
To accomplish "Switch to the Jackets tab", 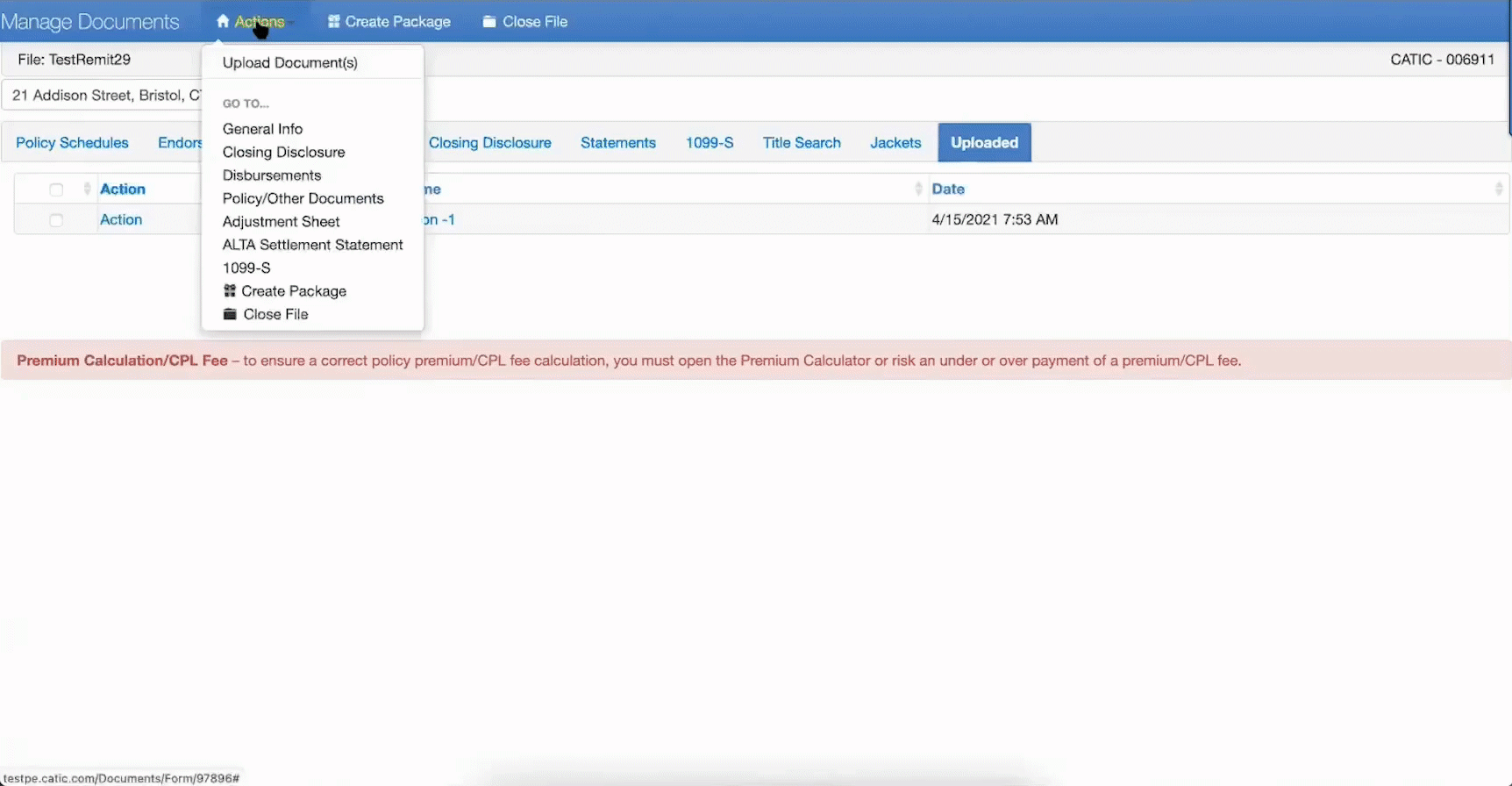I will coord(895,143).
